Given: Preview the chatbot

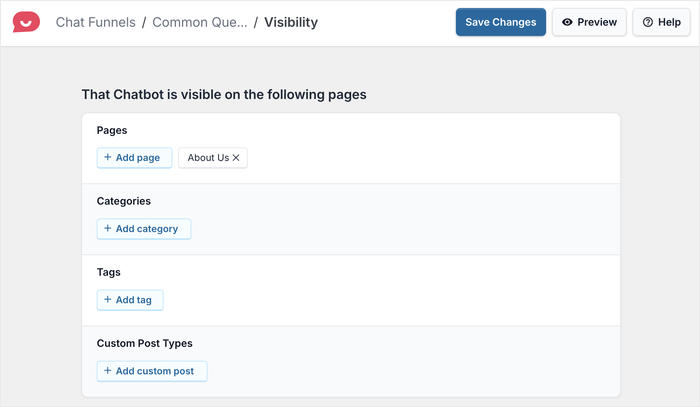Looking at the screenshot, I should tap(589, 22).
